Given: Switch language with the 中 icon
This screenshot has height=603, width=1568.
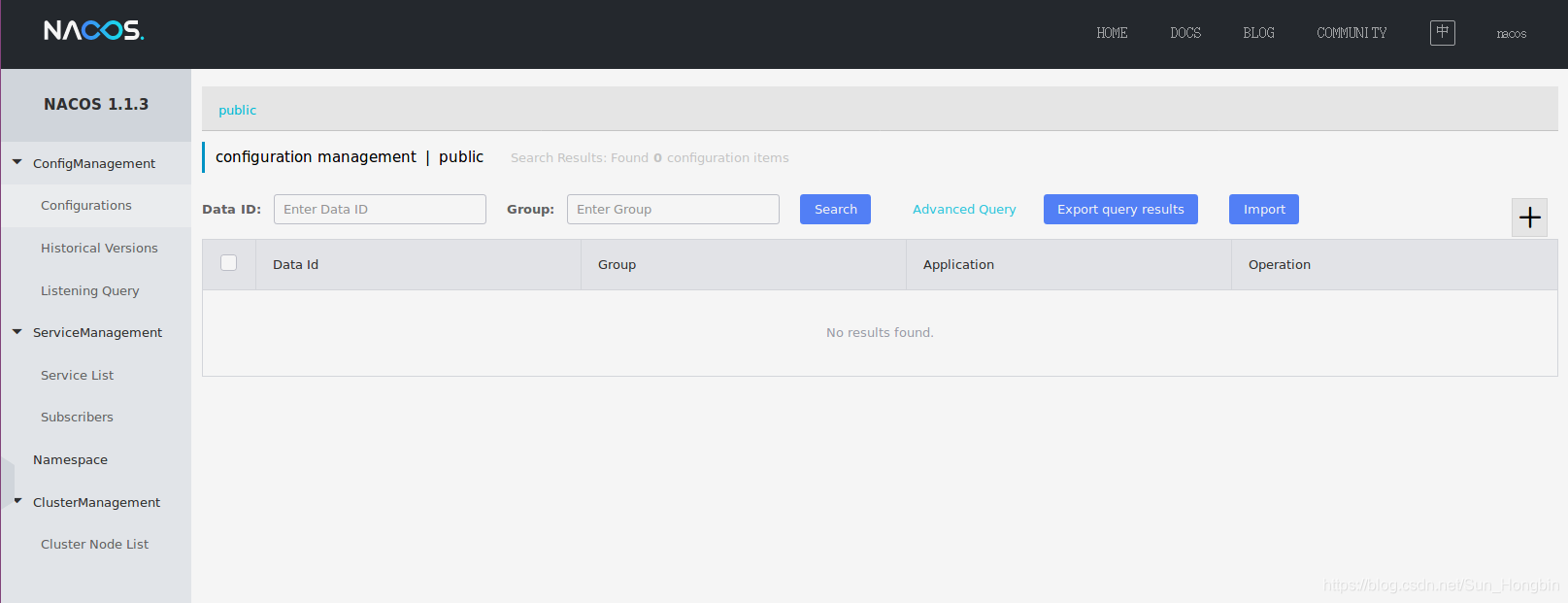Looking at the screenshot, I should [x=1443, y=33].
